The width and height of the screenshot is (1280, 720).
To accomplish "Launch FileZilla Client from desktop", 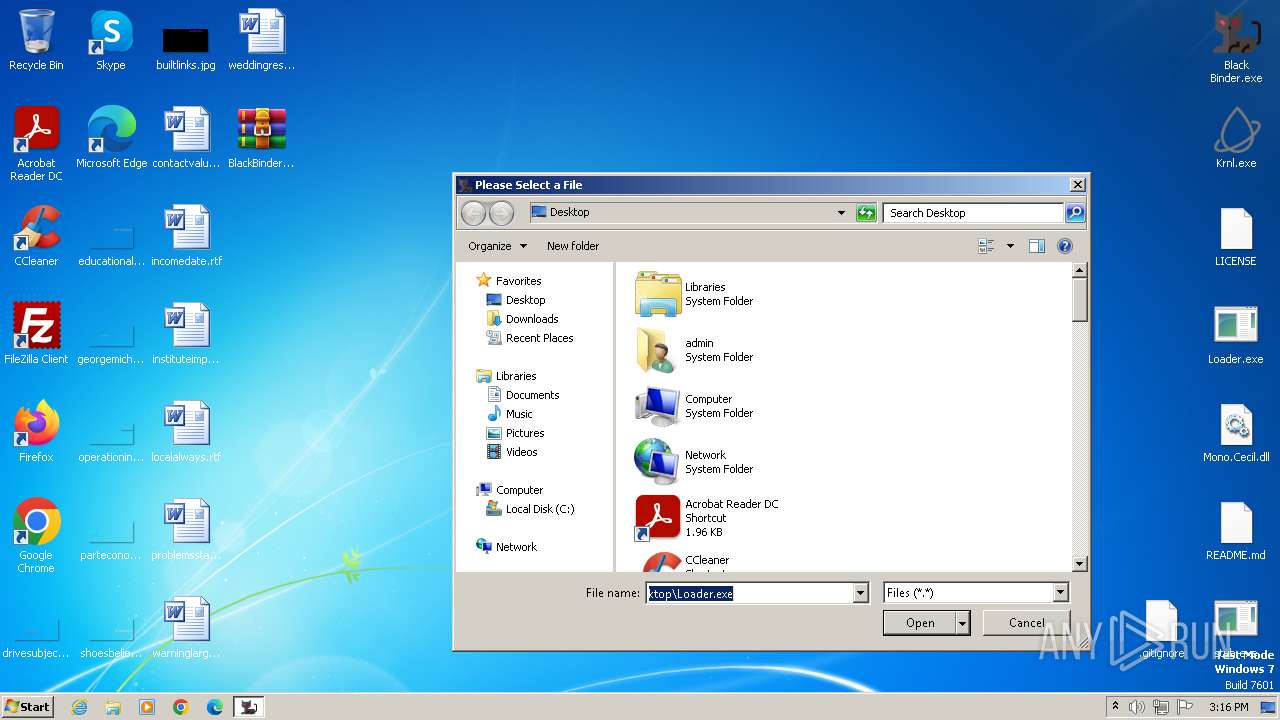I will (x=36, y=334).
